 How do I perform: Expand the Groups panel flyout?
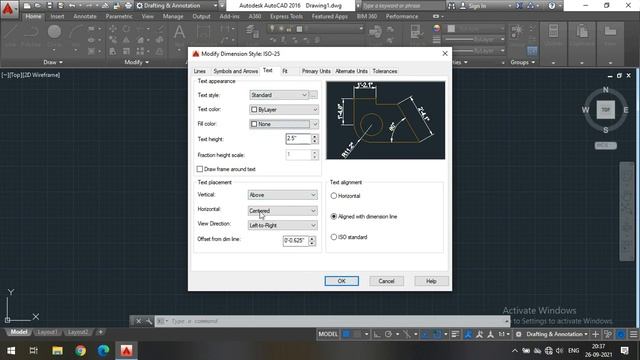(x=523, y=62)
